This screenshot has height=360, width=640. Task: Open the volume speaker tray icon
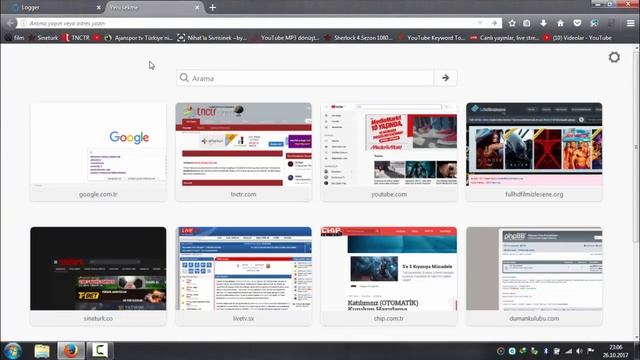579,351
